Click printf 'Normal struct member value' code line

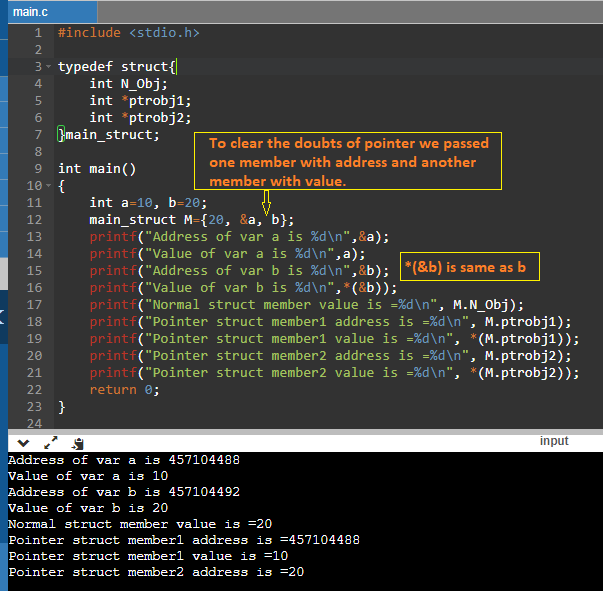[x=306, y=305]
